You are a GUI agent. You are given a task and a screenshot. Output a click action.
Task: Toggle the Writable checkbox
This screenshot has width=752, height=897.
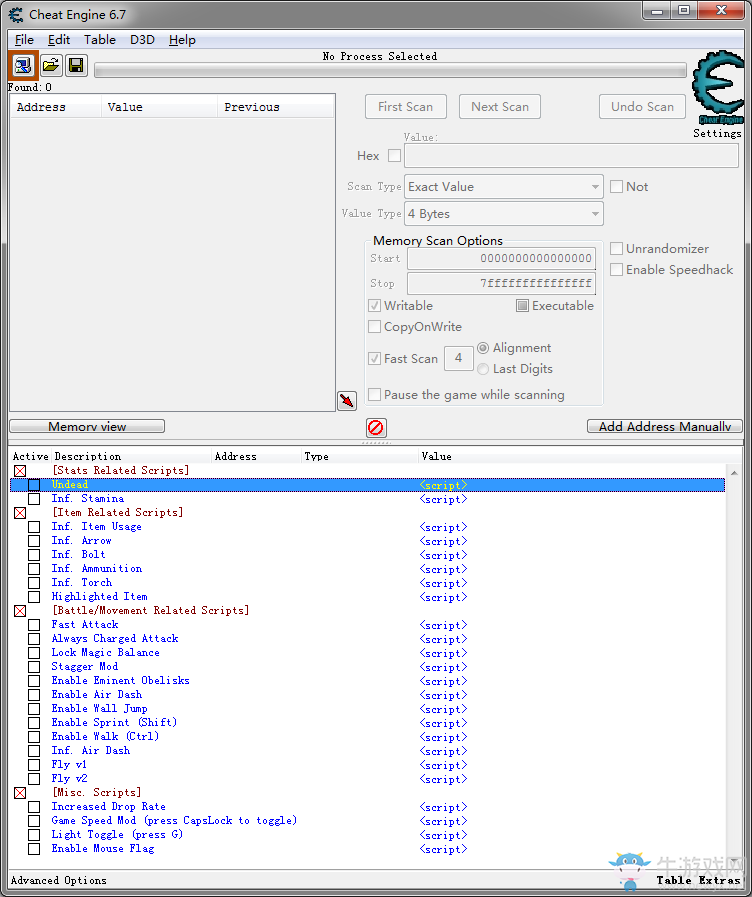pos(375,305)
